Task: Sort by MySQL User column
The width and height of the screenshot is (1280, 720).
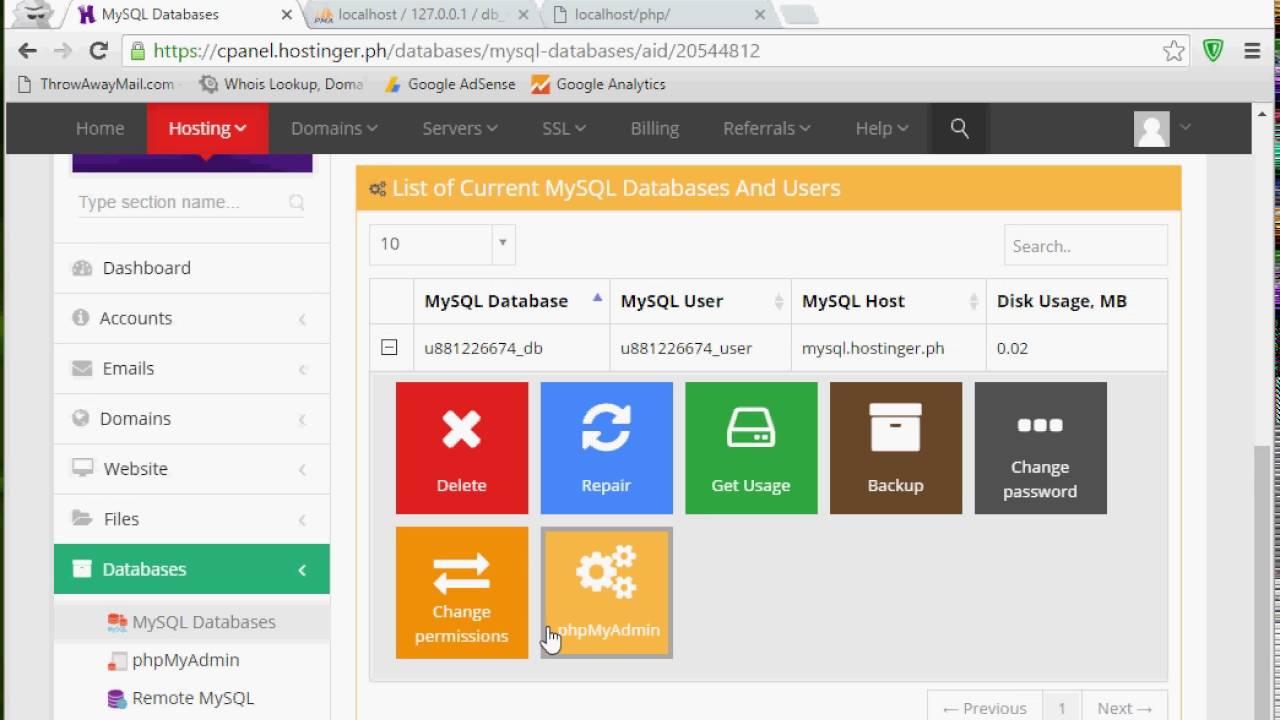Action: pyautogui.click(x=701, y=301)
